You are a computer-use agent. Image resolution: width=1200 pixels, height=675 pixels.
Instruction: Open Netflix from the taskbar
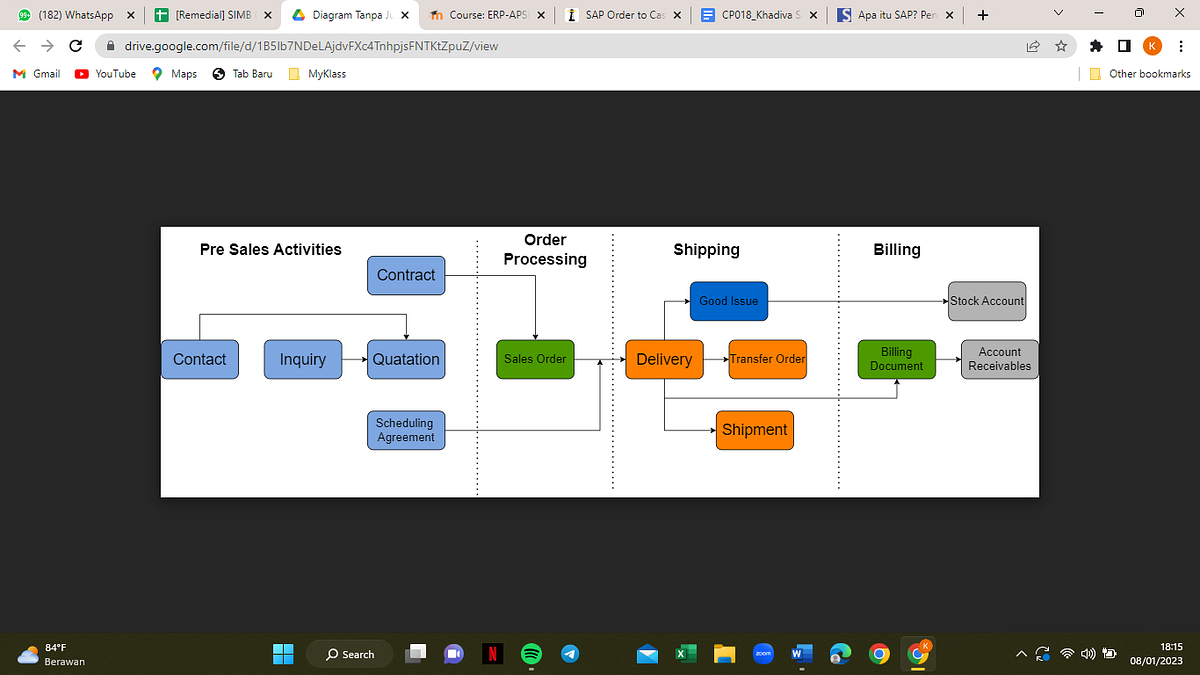click(494, 653)
